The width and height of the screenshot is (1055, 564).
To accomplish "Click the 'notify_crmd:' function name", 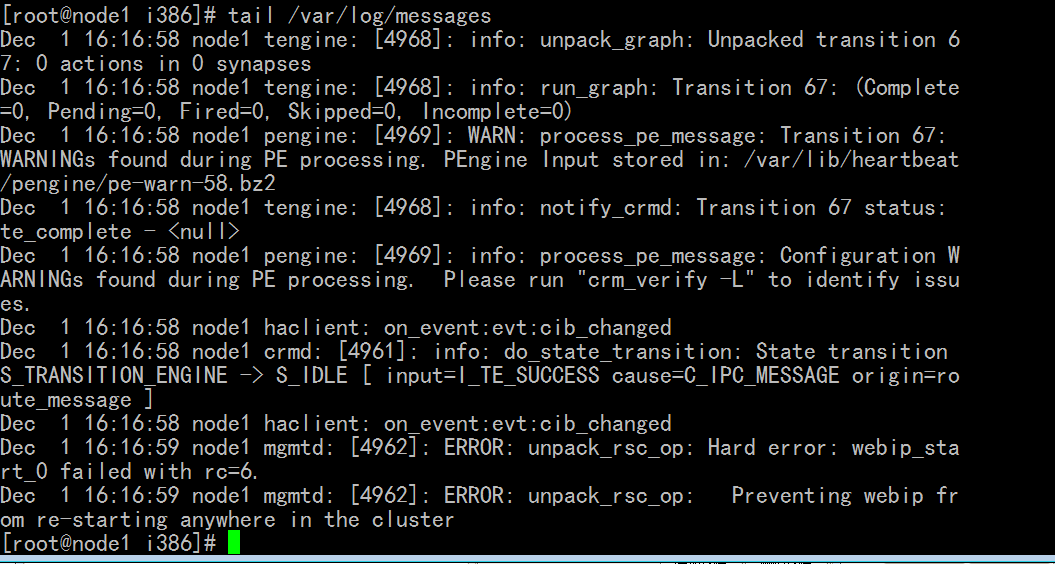I will click(x=612, y=207).
